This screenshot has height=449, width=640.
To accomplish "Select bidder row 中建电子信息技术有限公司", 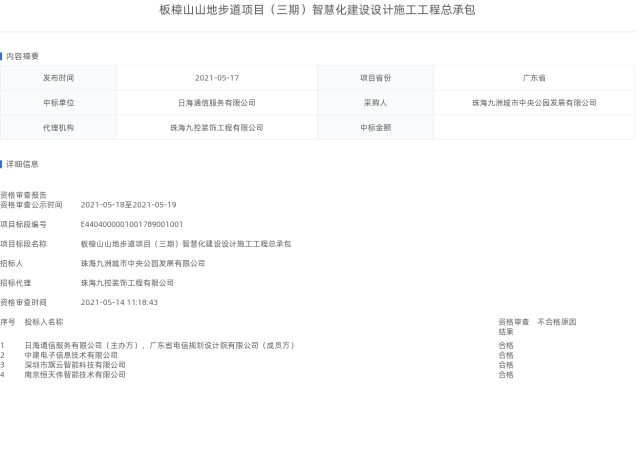I will click(71, 355).
